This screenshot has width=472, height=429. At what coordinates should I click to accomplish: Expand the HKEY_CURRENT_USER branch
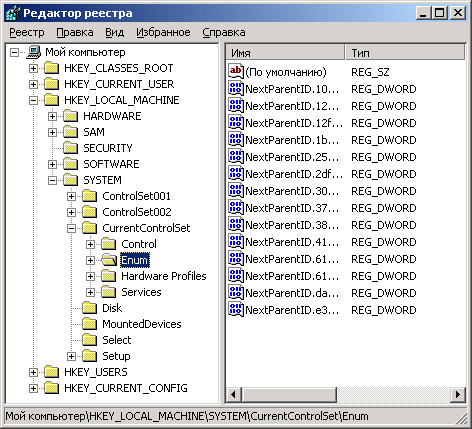(x=33, y=84)
